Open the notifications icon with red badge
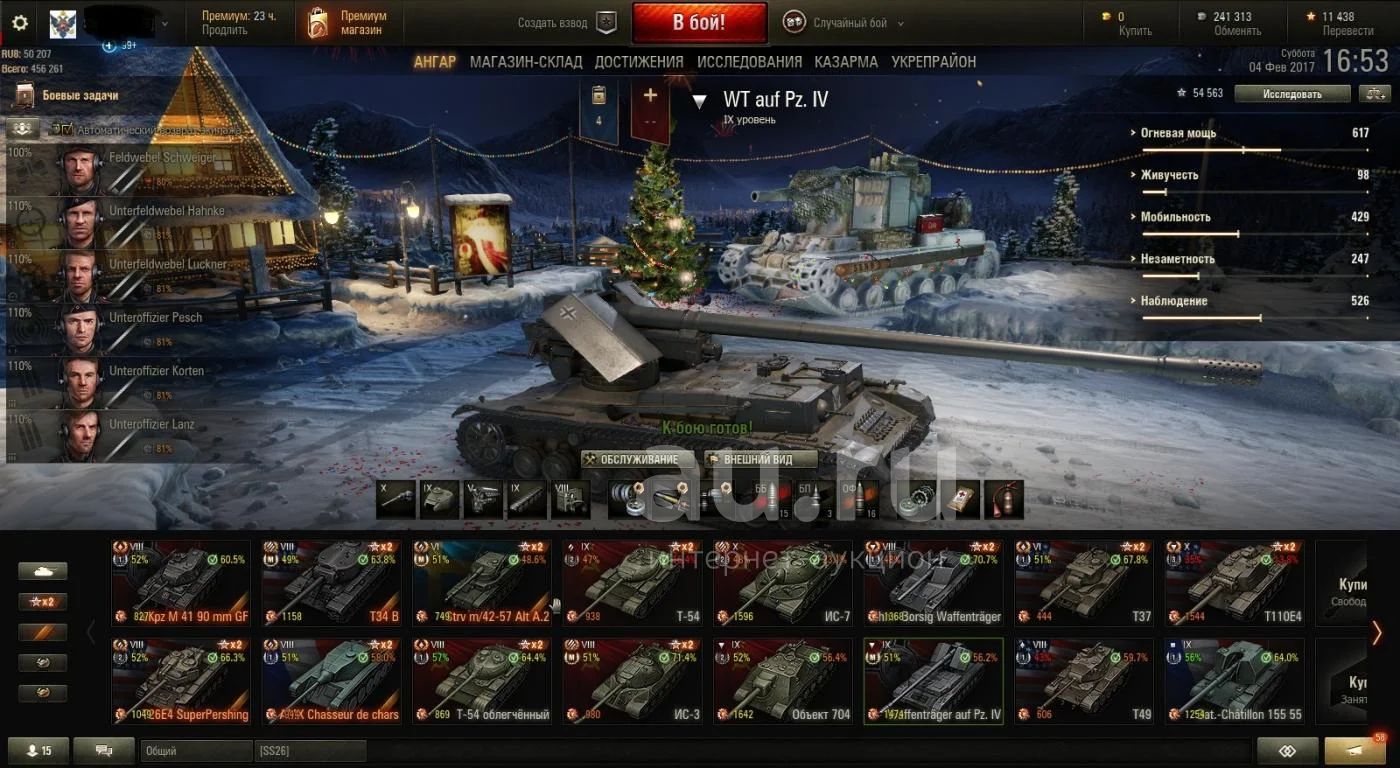 click(1354, 750)
